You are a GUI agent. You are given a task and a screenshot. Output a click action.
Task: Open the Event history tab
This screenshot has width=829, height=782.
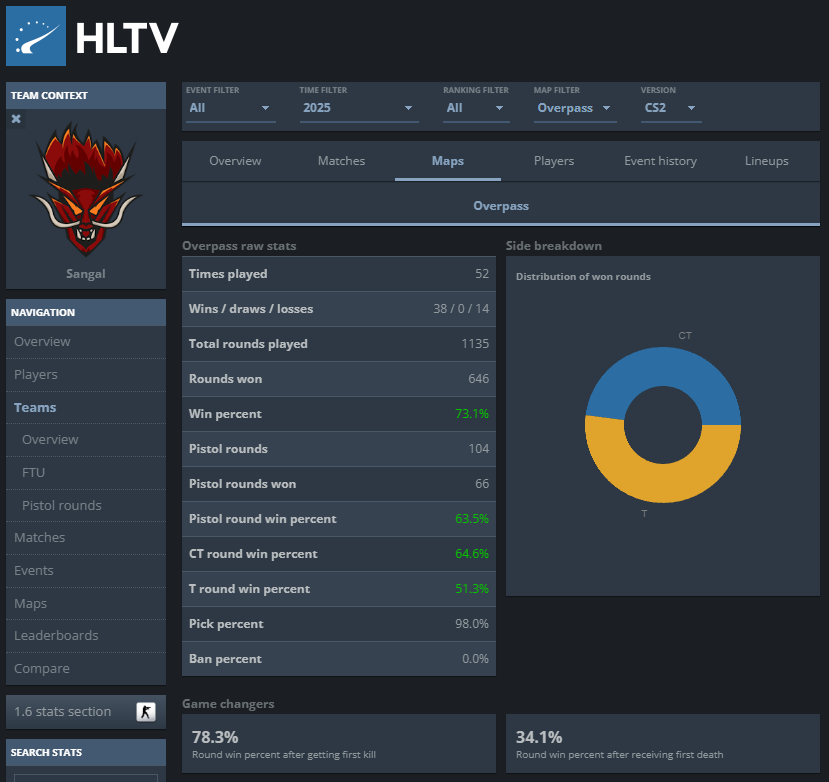tap(660, 161)
